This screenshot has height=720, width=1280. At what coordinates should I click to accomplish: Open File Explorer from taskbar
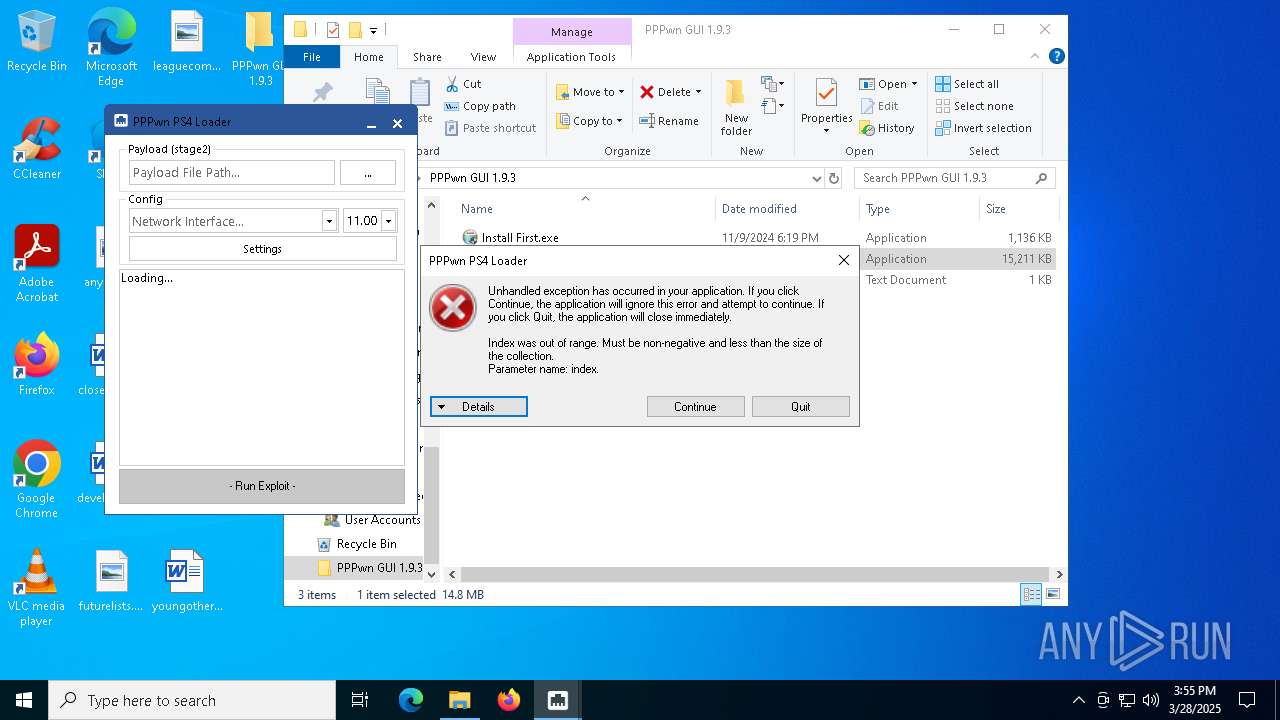click(459, 700)
